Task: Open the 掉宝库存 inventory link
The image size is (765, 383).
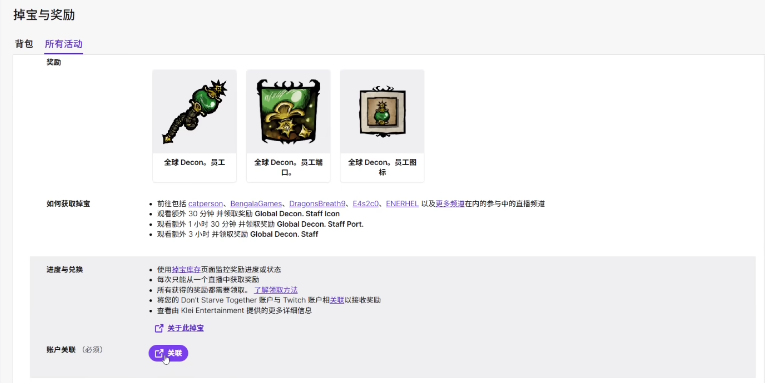Action: coord(186,269)
